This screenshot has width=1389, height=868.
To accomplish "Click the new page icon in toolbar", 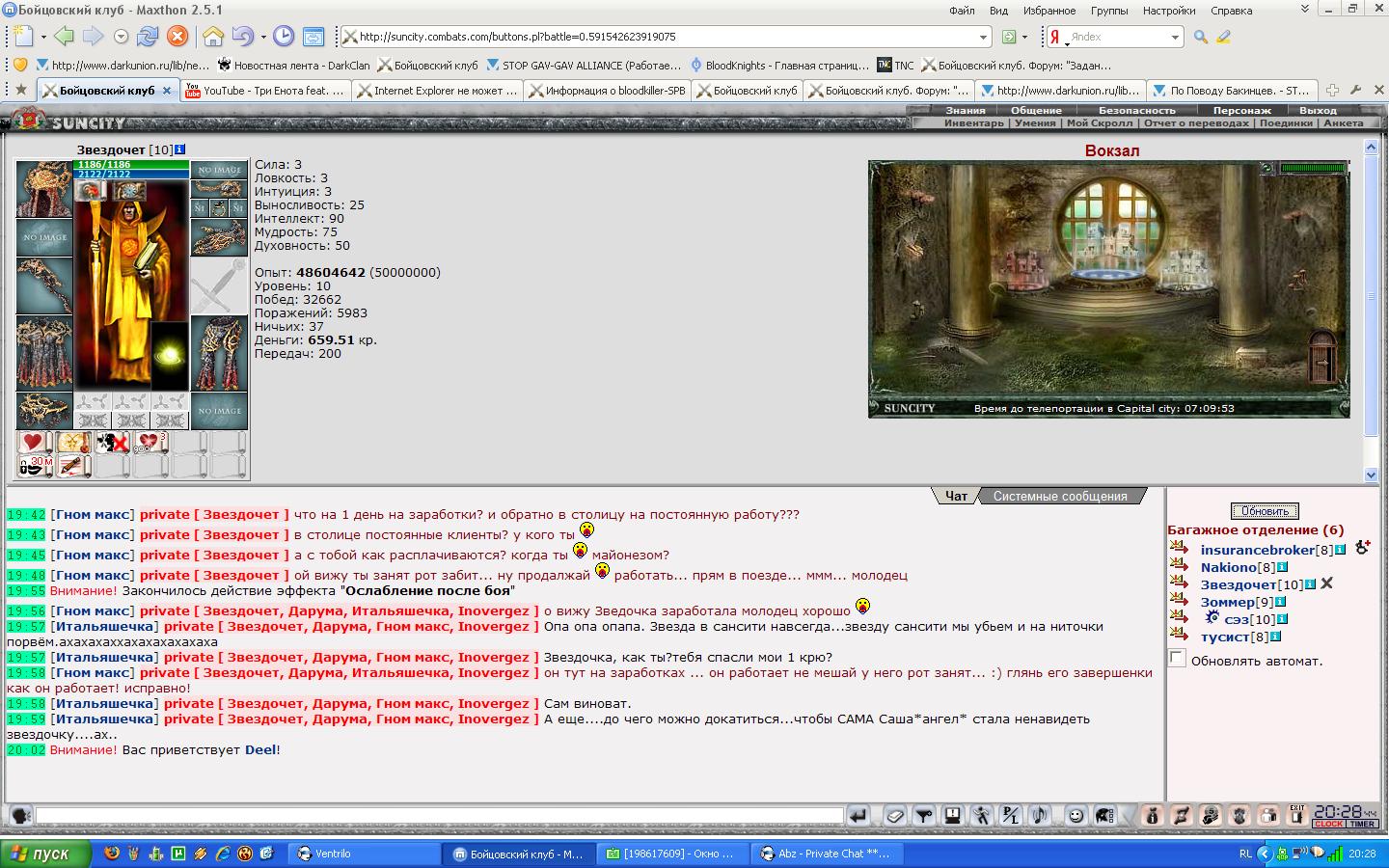I will pos(23,37).
